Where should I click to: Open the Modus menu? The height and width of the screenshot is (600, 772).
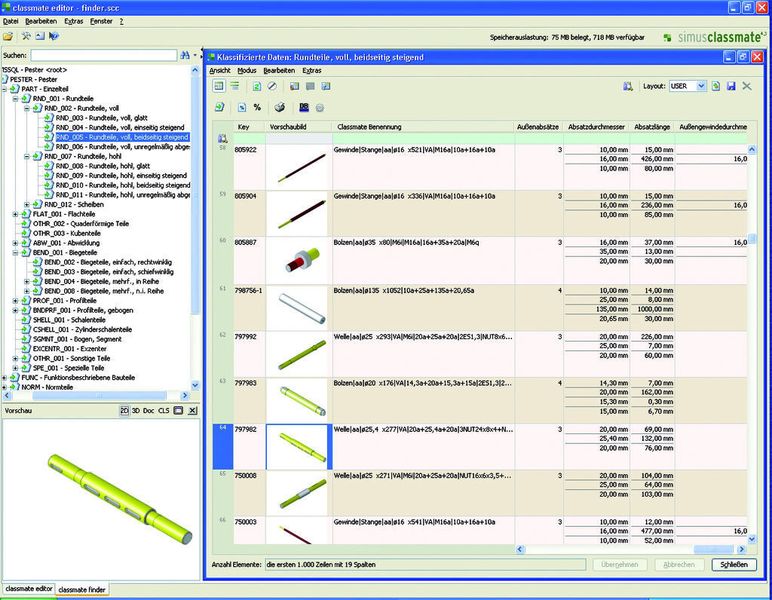[247, 71]
